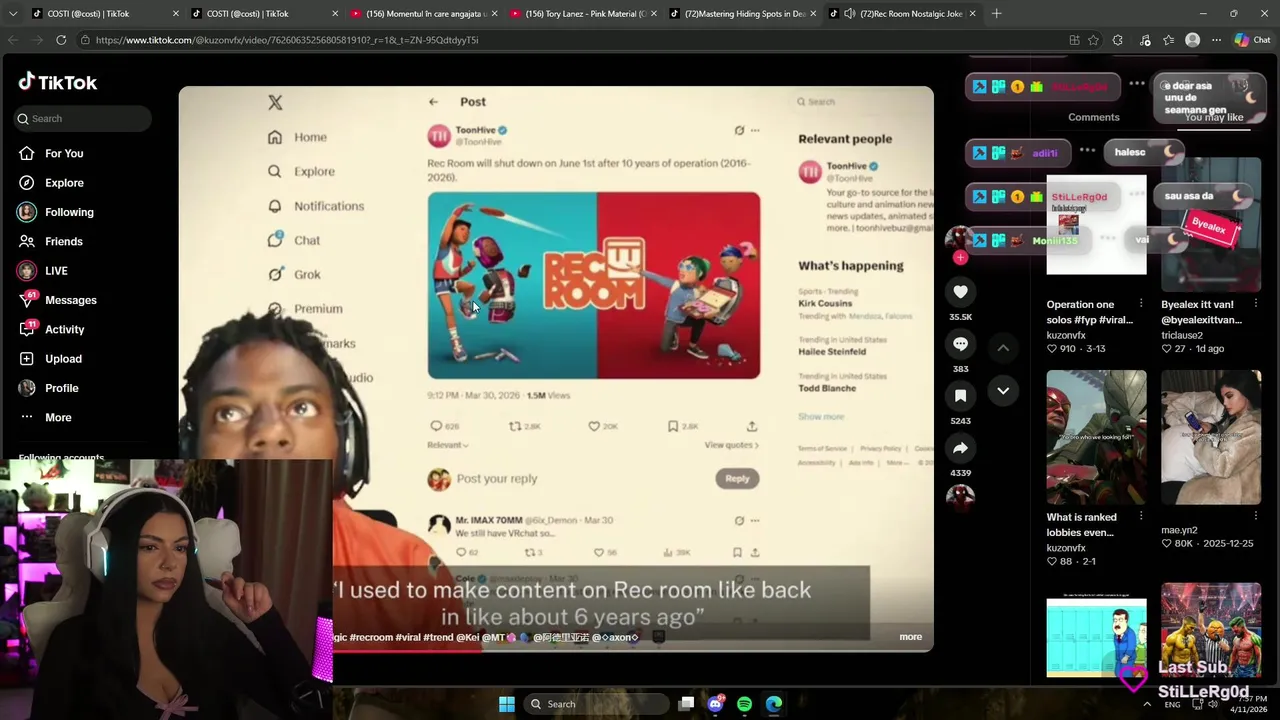Image resolution: width=1280 pixels, height=720 pixels.
Task: Open kuzonvfx link under 'Operation one solos'
Action: pos(1066,335)
